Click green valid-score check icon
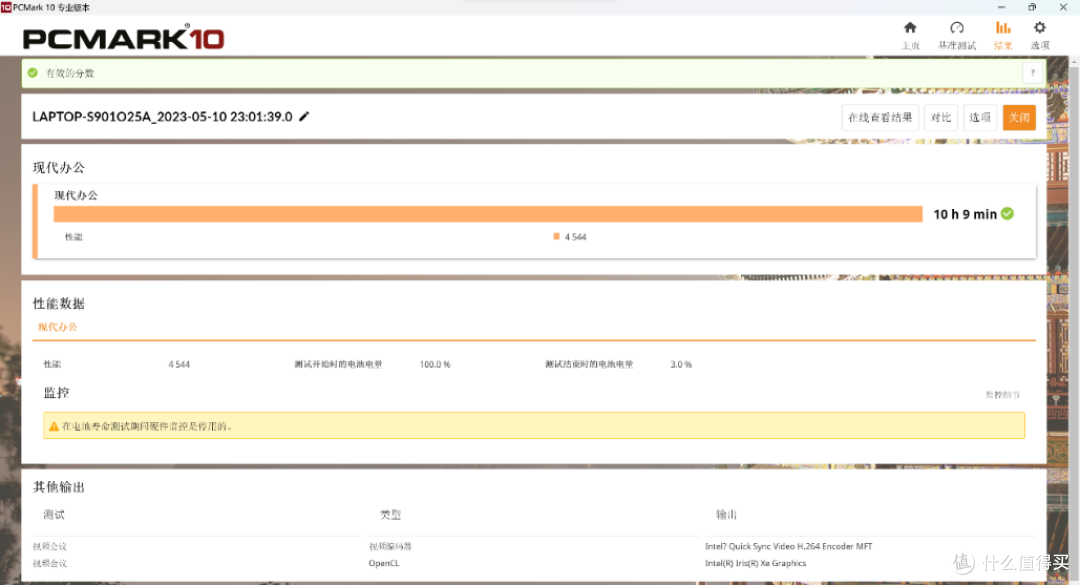 tap(32, 72)
